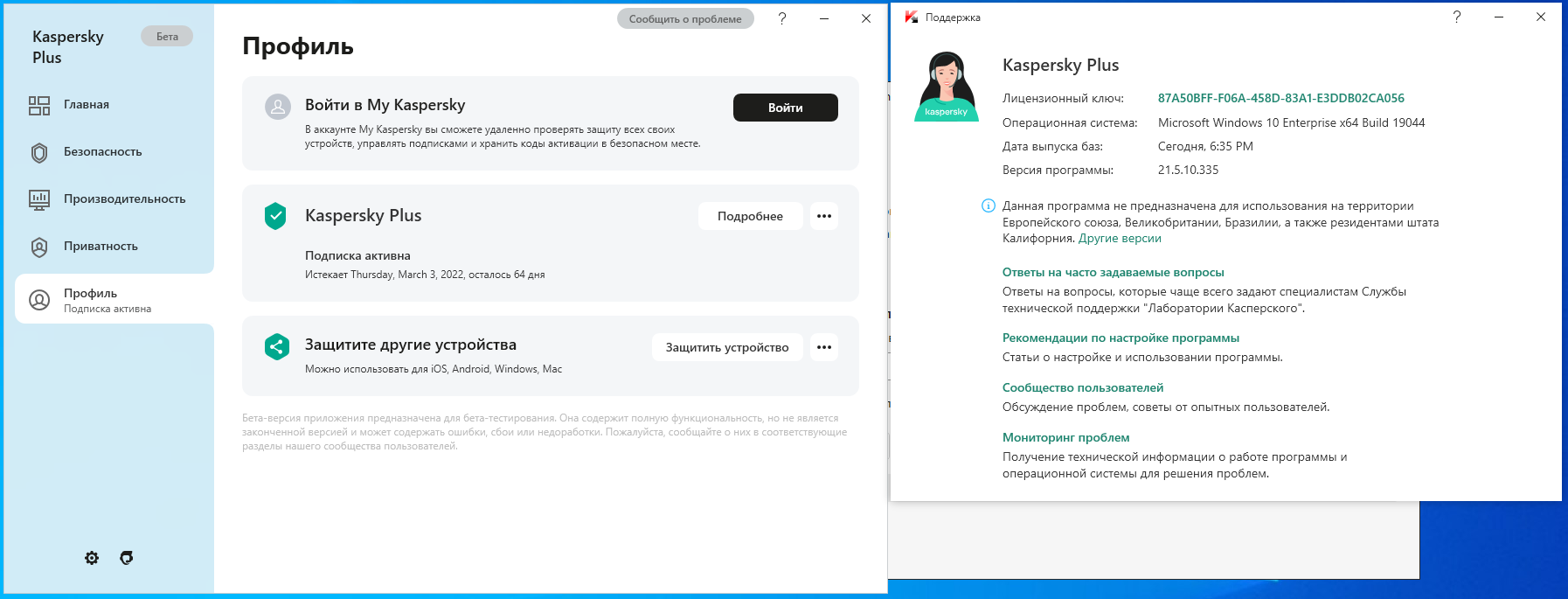Click the Kaspersky logo in Поддержка title bar
This screenshot has width=1568, height=599.
[x=911, y=17]
